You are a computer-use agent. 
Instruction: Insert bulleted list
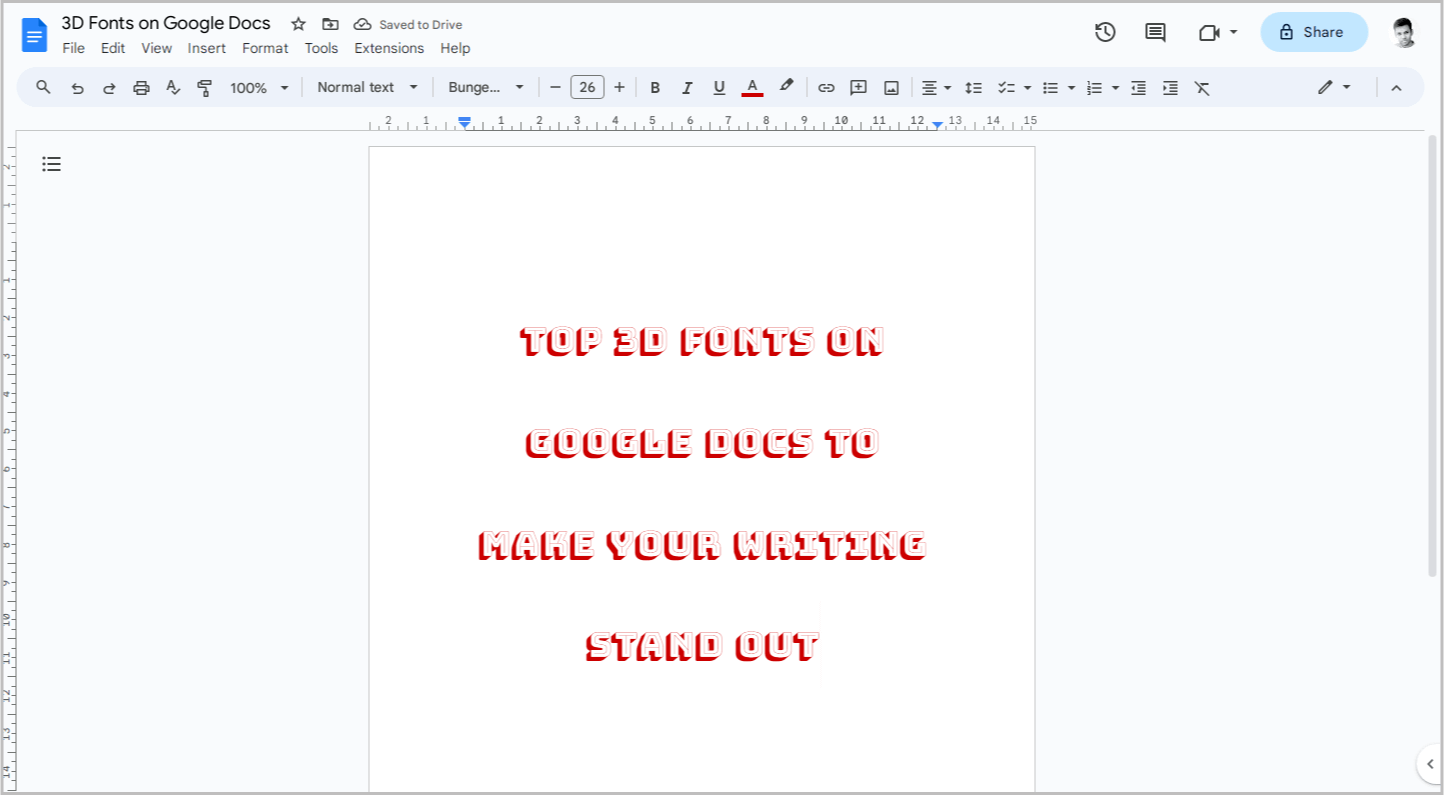coord(1051,88)
